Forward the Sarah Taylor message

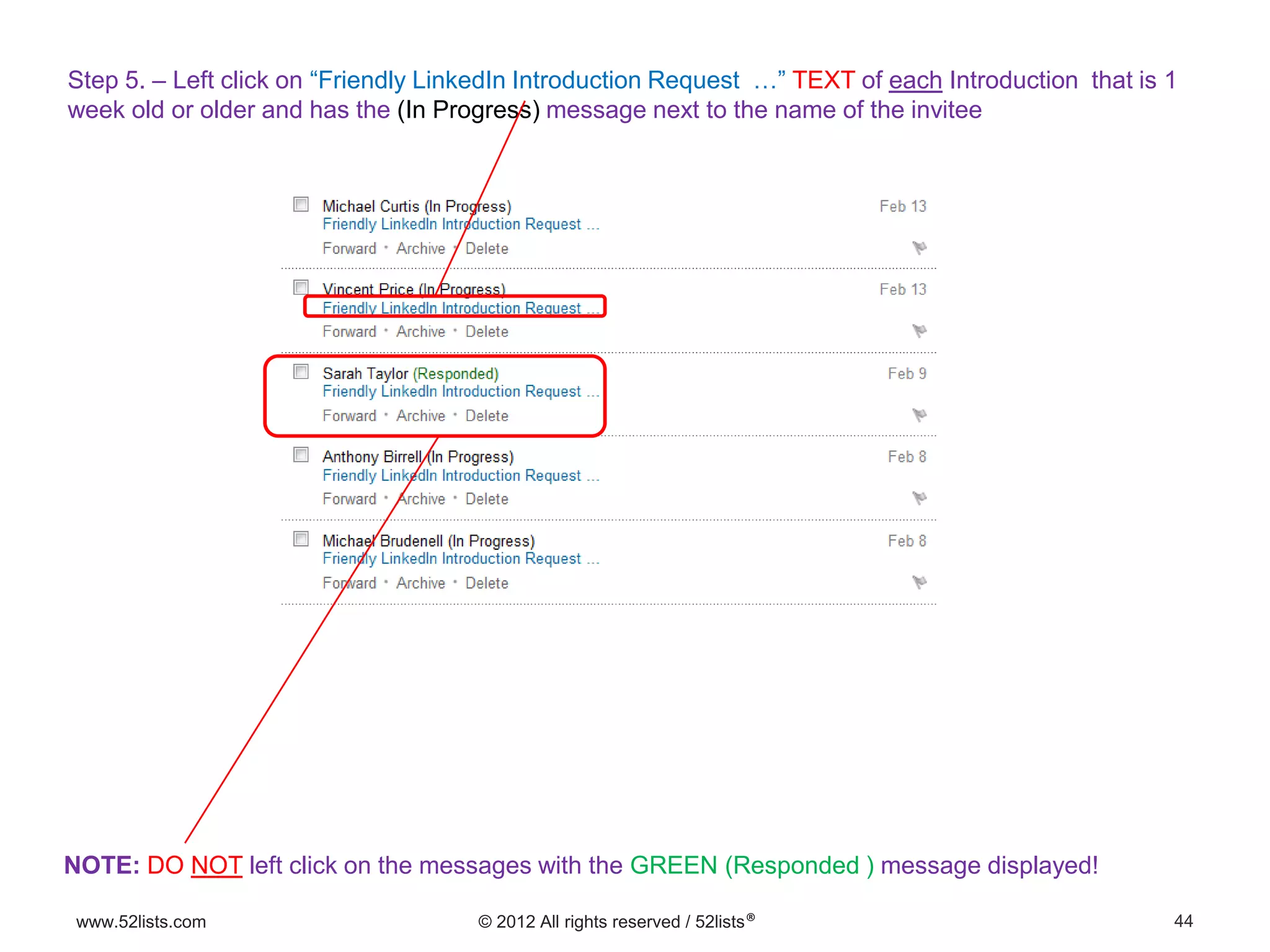[x=349, y=416]
